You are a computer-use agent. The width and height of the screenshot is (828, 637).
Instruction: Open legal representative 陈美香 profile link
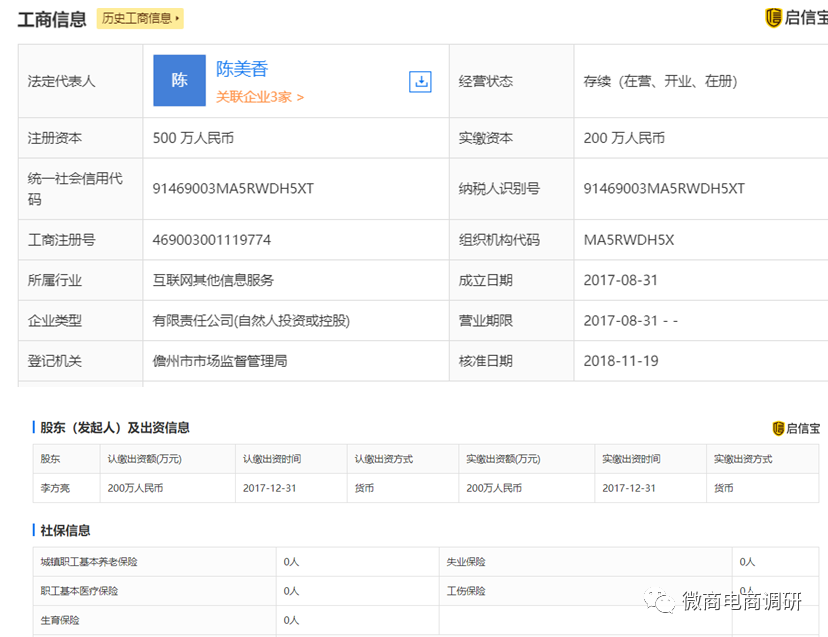pos(241,68)
